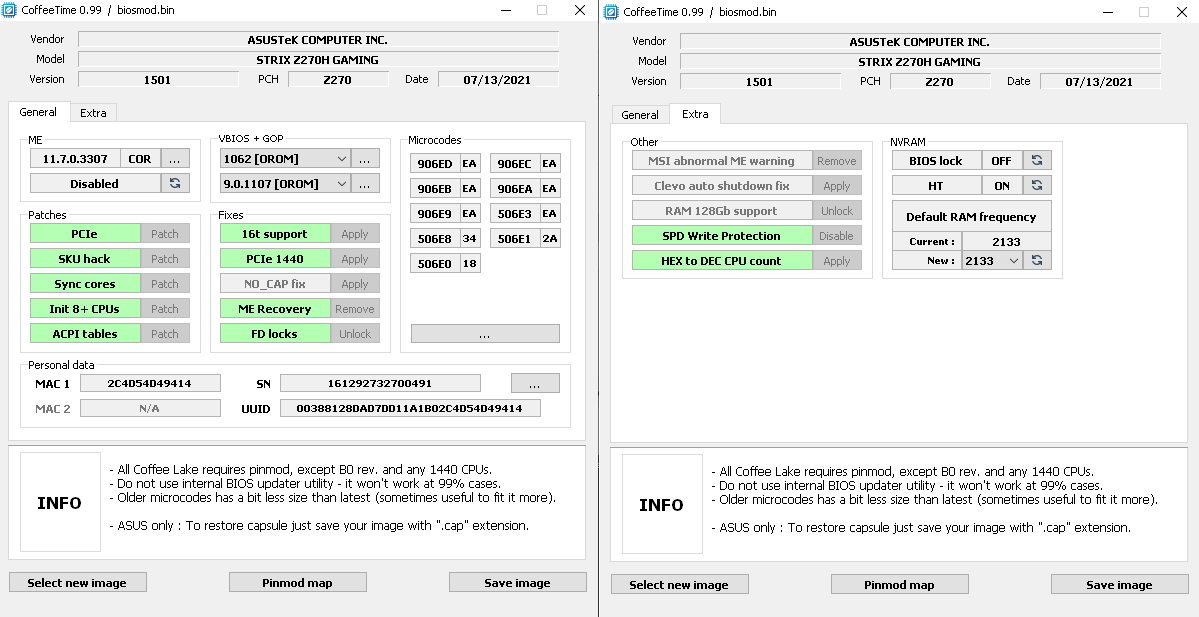Click Unlock next to FD locks
The width and height of the screenshot is (1199, 617).
[355, 333]
